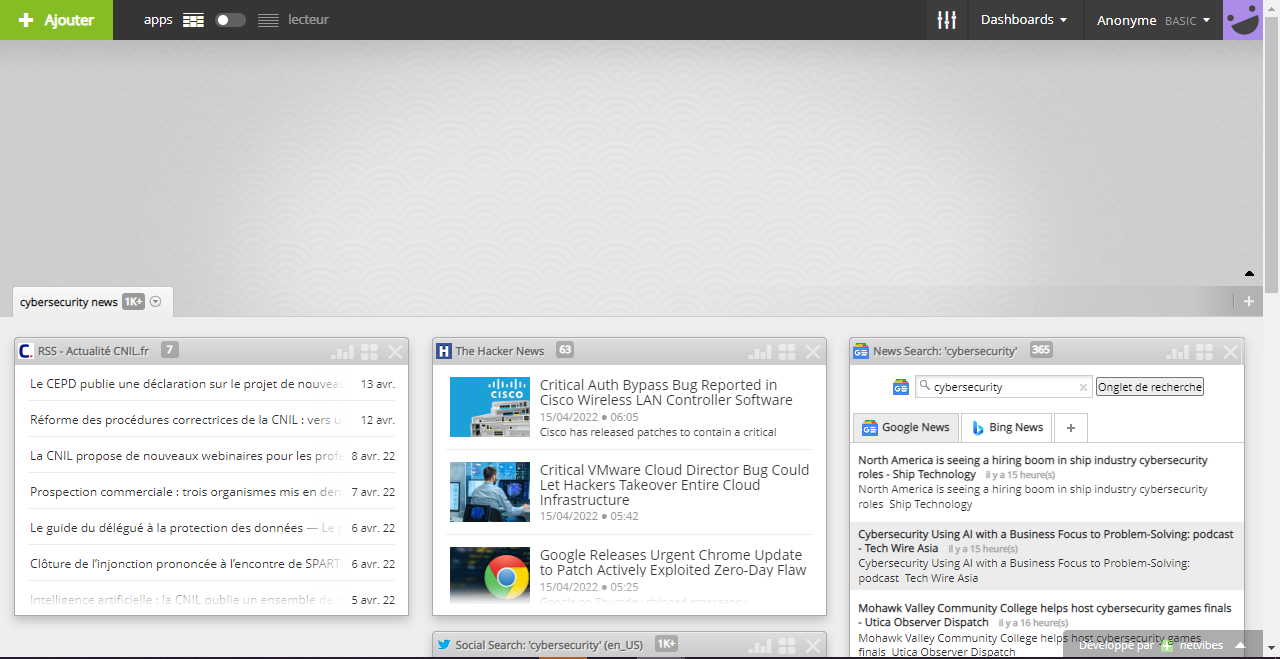
Task: Open the settings sliders icon in top bar
Action: [947, 20]
